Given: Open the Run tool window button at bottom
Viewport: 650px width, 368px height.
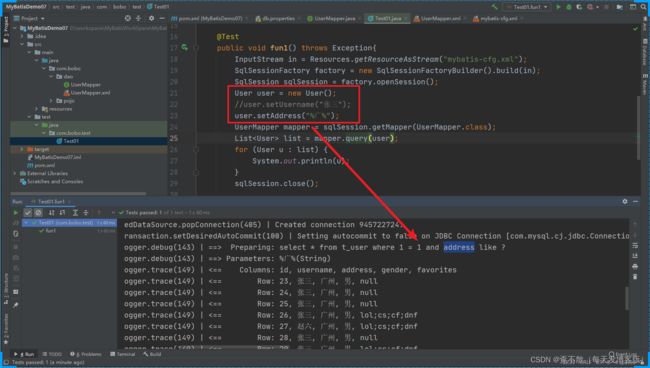Looking at the screenshot, I should pyautogui.click(x=24, y=354).
